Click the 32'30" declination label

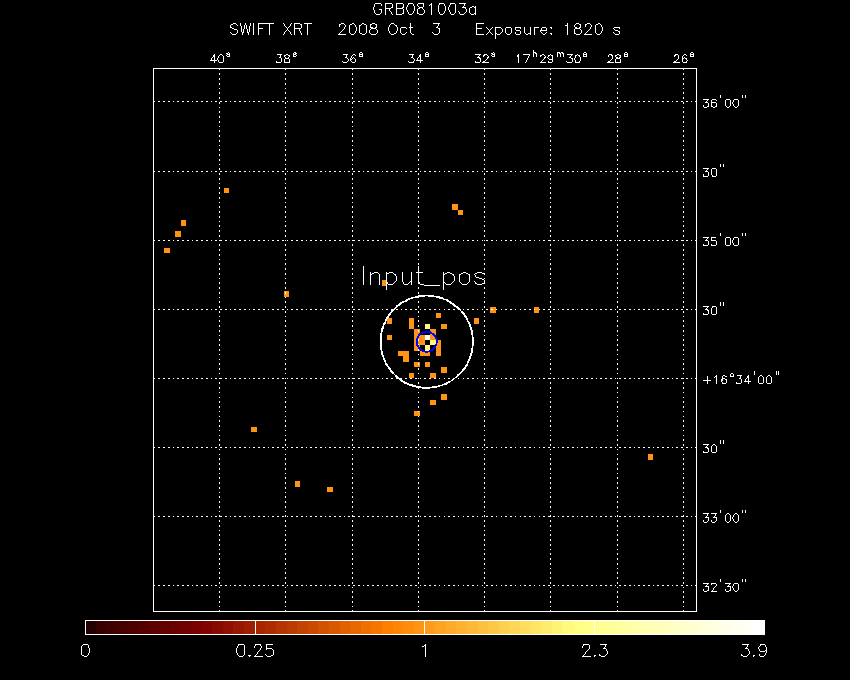point(724,587)
